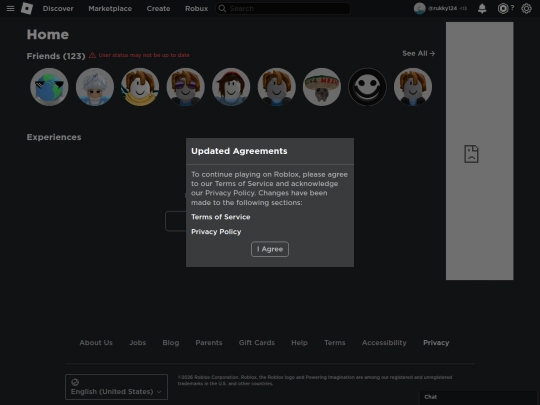Go to the Discover tab
540x405 pixels.
point(58,8)
